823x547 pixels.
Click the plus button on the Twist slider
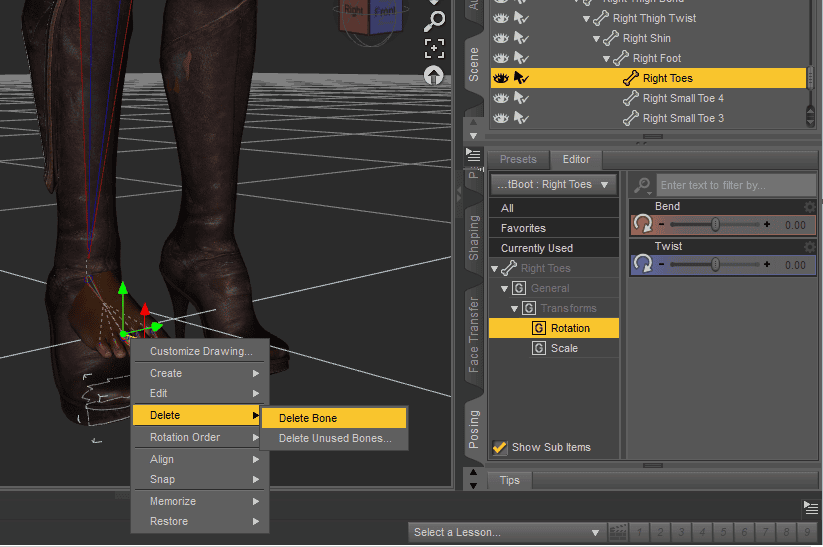click(767, 265)
